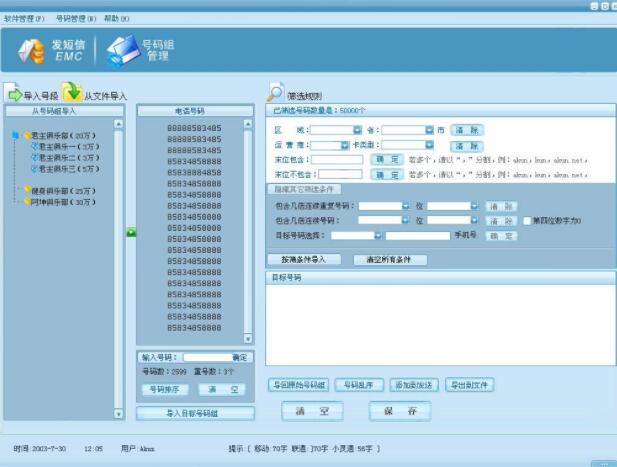Open the 号码管理 menu
Viewport: 617px width, 467px height.
pos(76,19)
